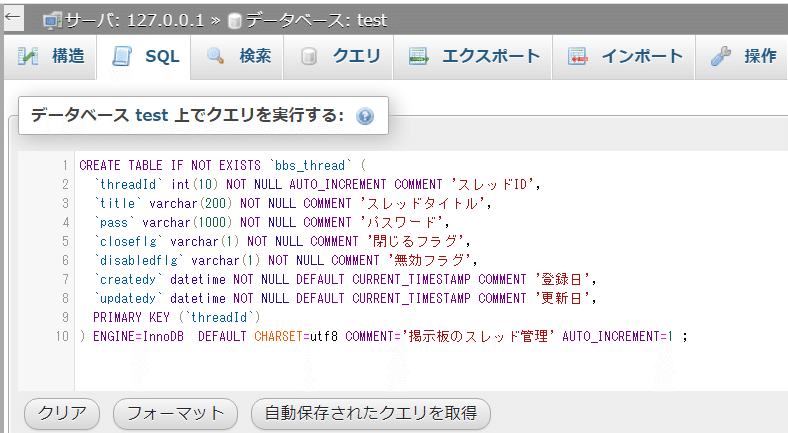Click the cylinder icon on the クエリ tab
The width and height of the screenshot is (788, 433).
tap(309, 56)
